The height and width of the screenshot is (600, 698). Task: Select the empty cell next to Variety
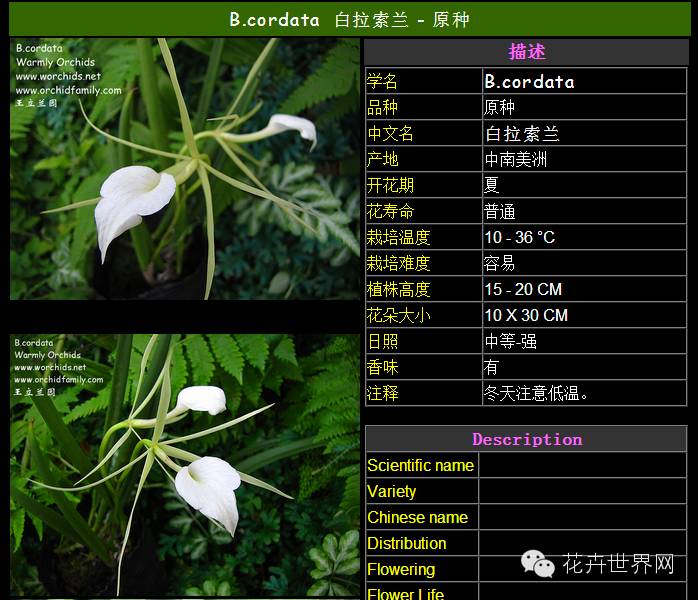coord(582,491)
